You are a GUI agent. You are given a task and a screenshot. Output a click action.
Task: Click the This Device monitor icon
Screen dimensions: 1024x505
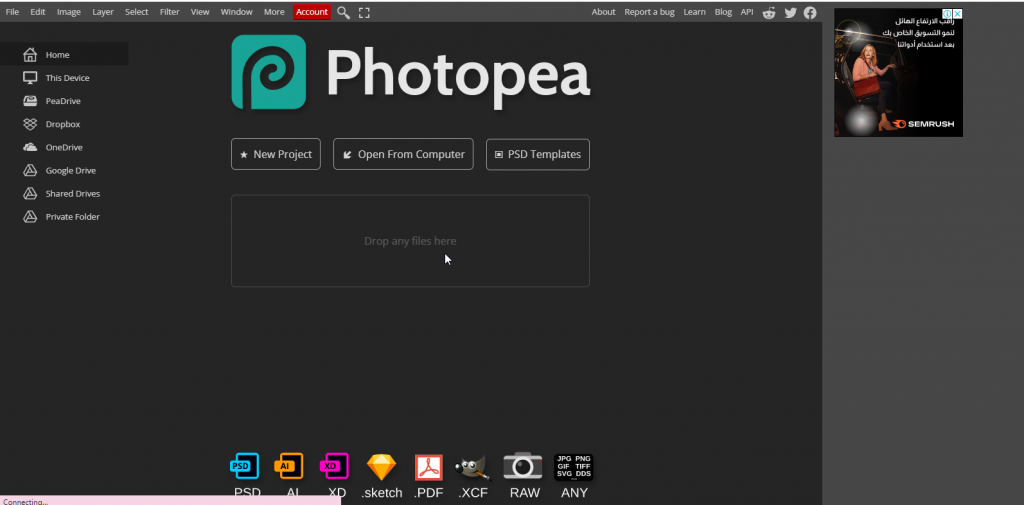pos(30,78)
